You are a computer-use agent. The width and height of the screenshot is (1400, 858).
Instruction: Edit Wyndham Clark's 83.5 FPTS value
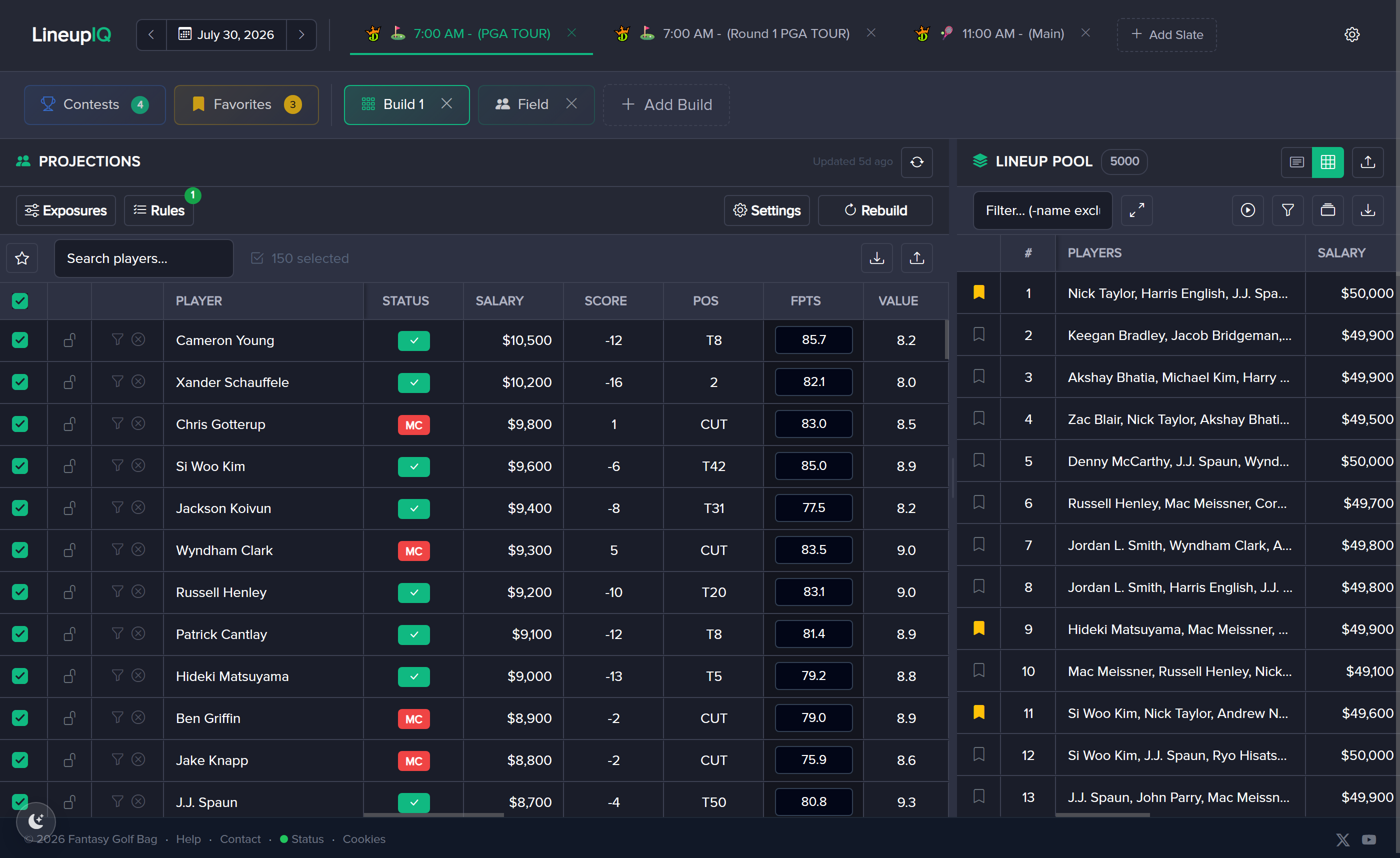[813, 550]
